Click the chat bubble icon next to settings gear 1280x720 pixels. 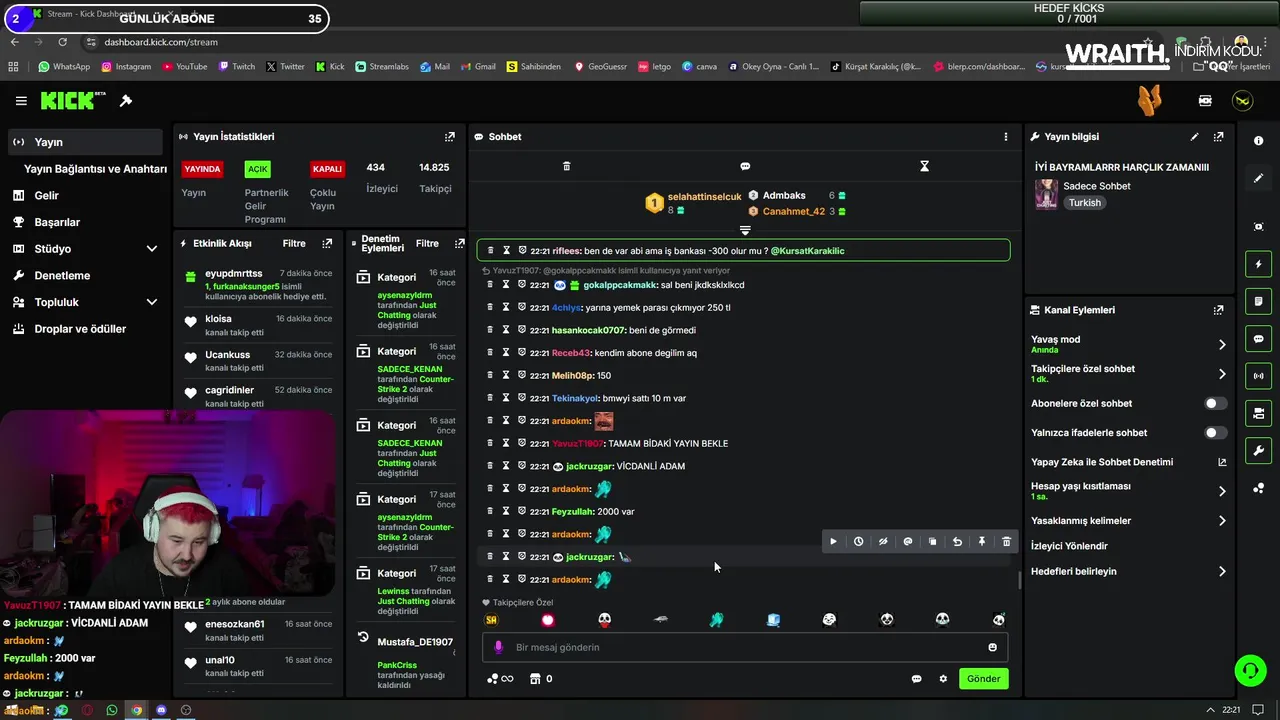click(916, 679)
